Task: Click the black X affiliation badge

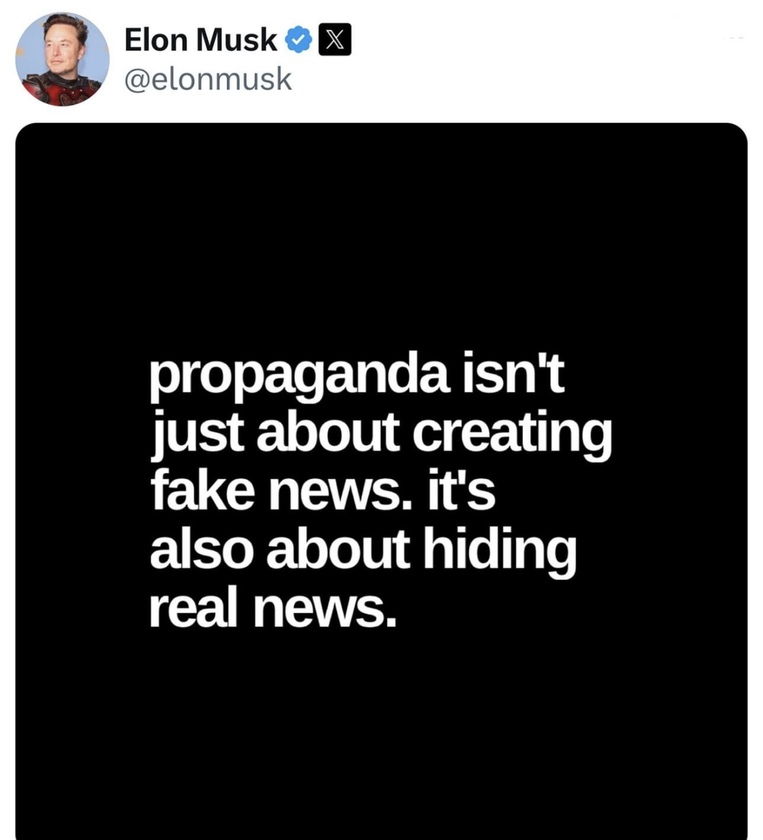Action: point(335,40)
